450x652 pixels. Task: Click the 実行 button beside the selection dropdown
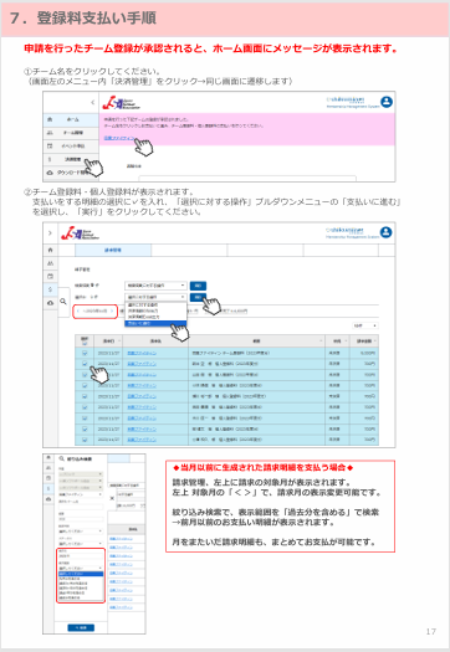198,297
